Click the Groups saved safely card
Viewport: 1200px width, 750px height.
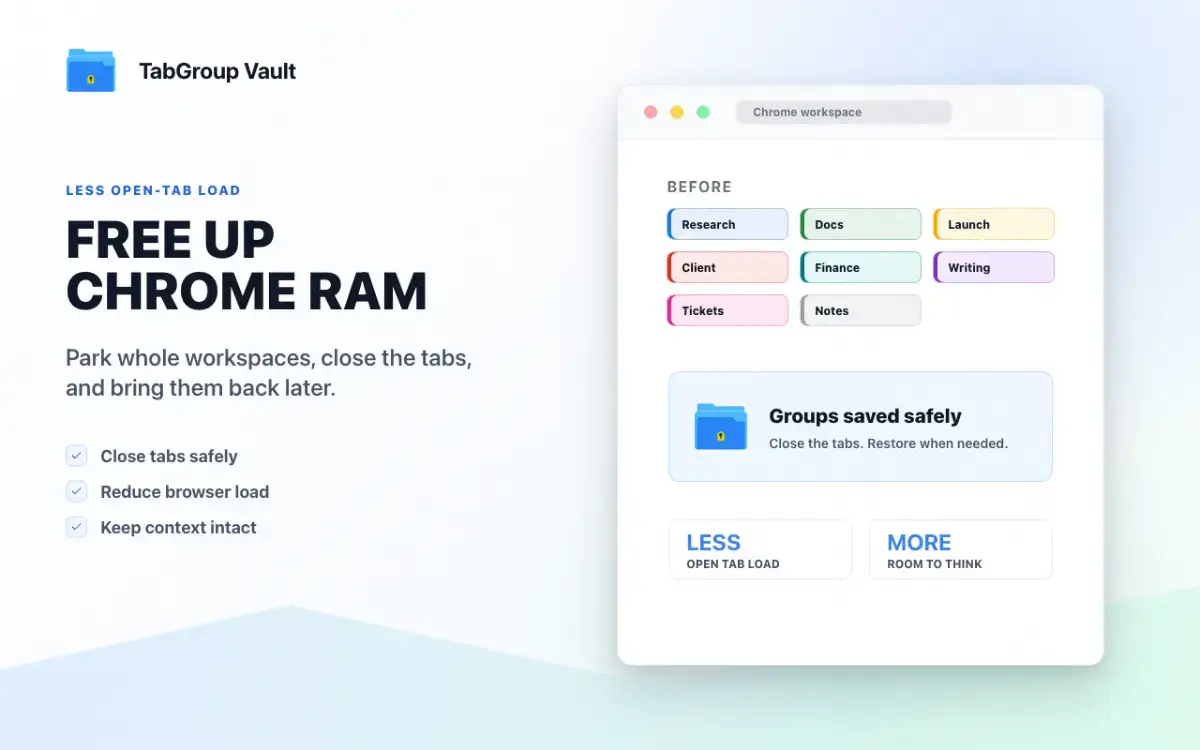click(861, 427)
